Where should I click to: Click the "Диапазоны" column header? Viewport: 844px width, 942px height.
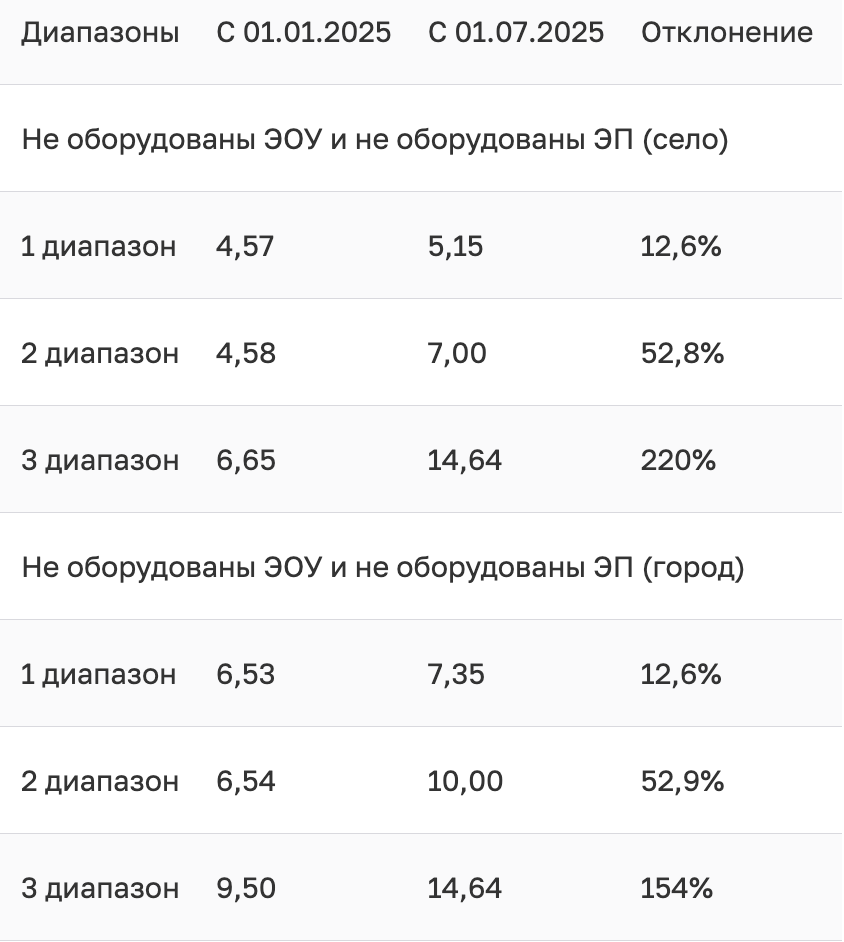pos(100,33)
